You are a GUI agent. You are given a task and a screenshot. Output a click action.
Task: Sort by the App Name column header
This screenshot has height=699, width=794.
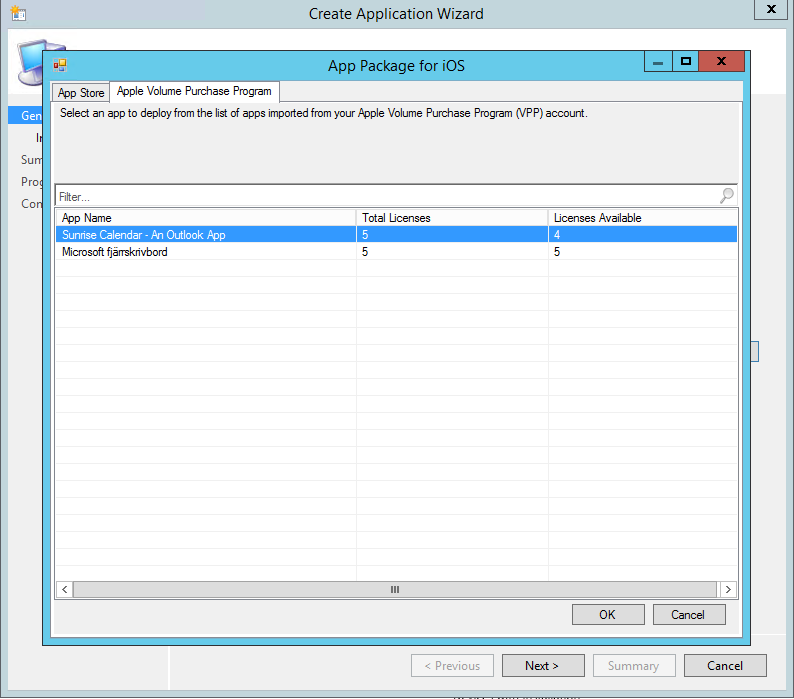click(205, 217)
